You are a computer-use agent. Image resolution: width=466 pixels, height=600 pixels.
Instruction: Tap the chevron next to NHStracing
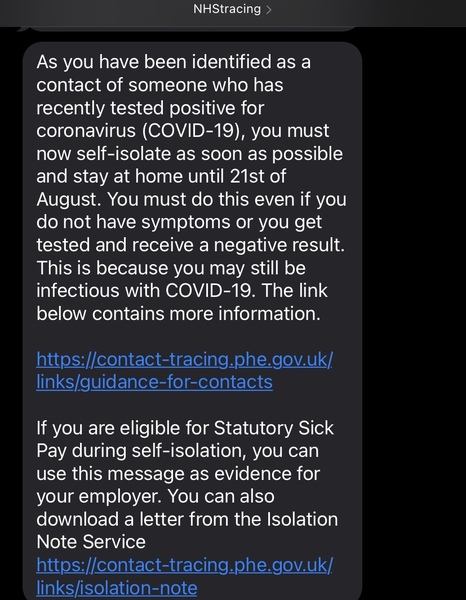click(268, 10)
